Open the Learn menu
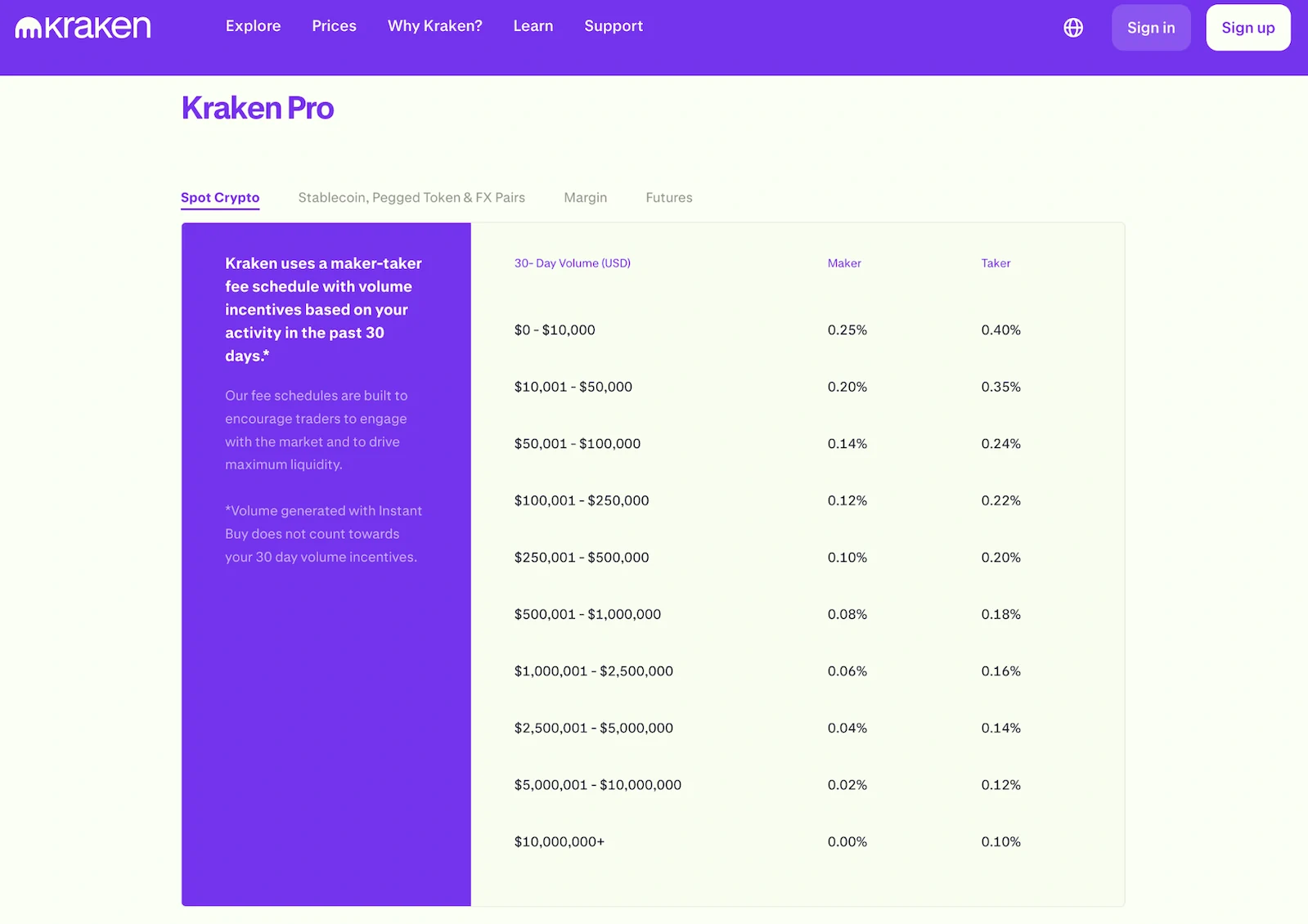The width and height of the screenshot is (1308, 924). 533,26
